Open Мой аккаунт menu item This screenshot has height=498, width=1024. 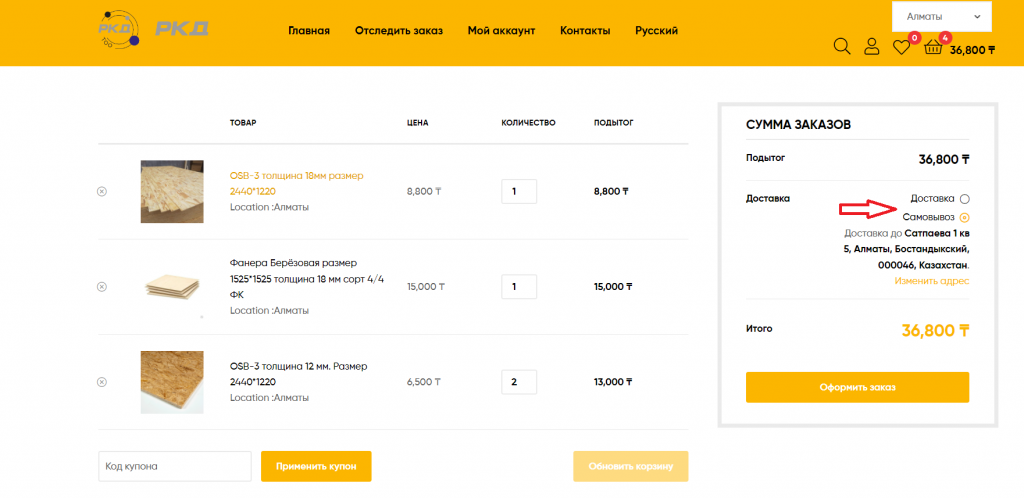click(502, 31)
